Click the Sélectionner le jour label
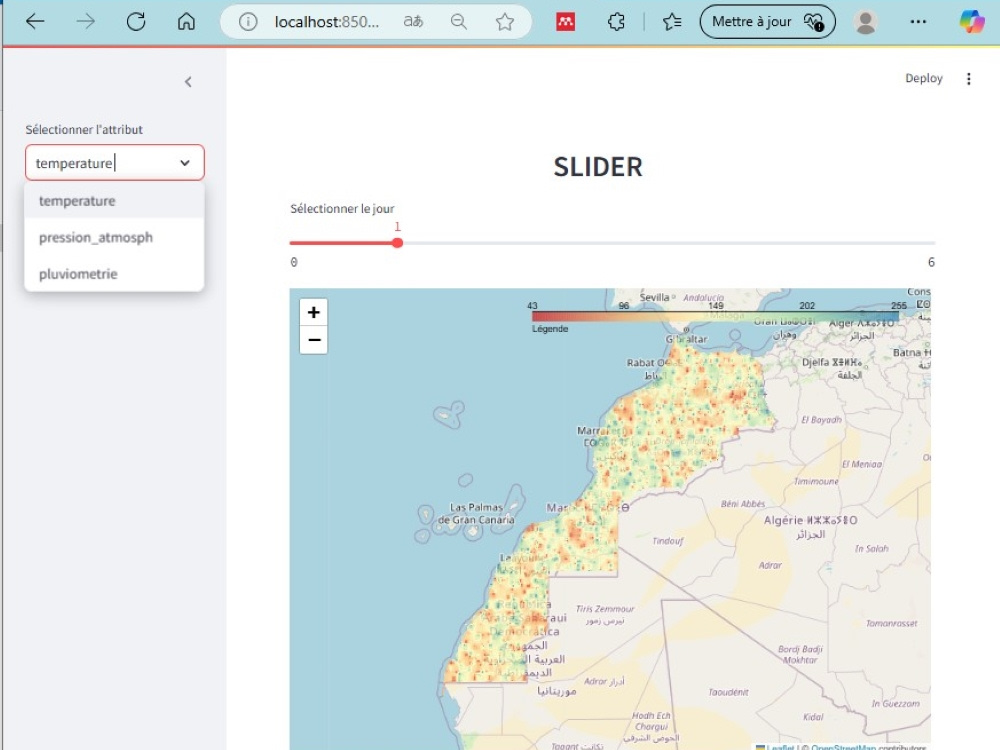The height and width of the screenshot is (750, 1000). tap(342, 209)
